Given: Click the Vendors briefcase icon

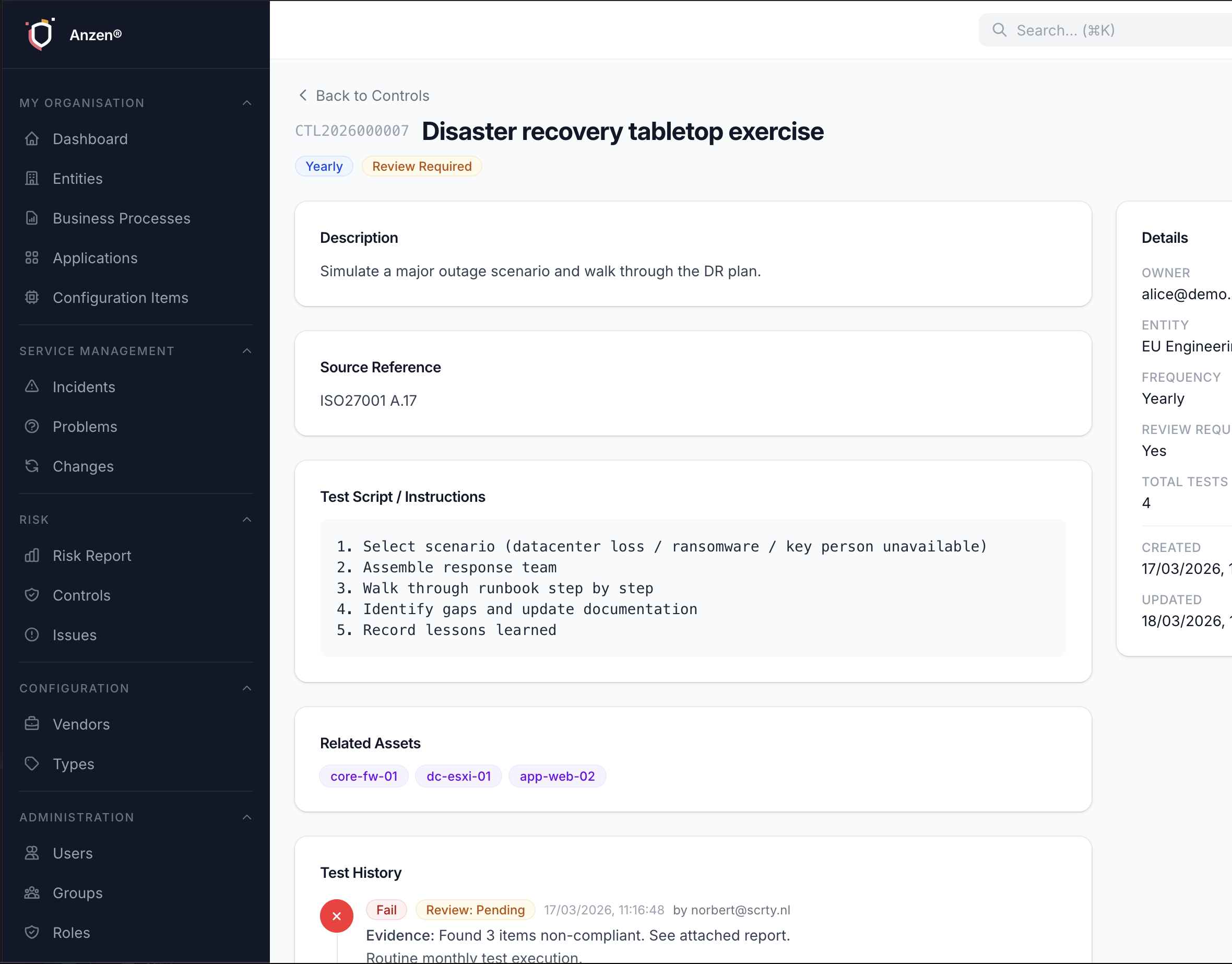Looking at the screenshot, I should point(32,724).
